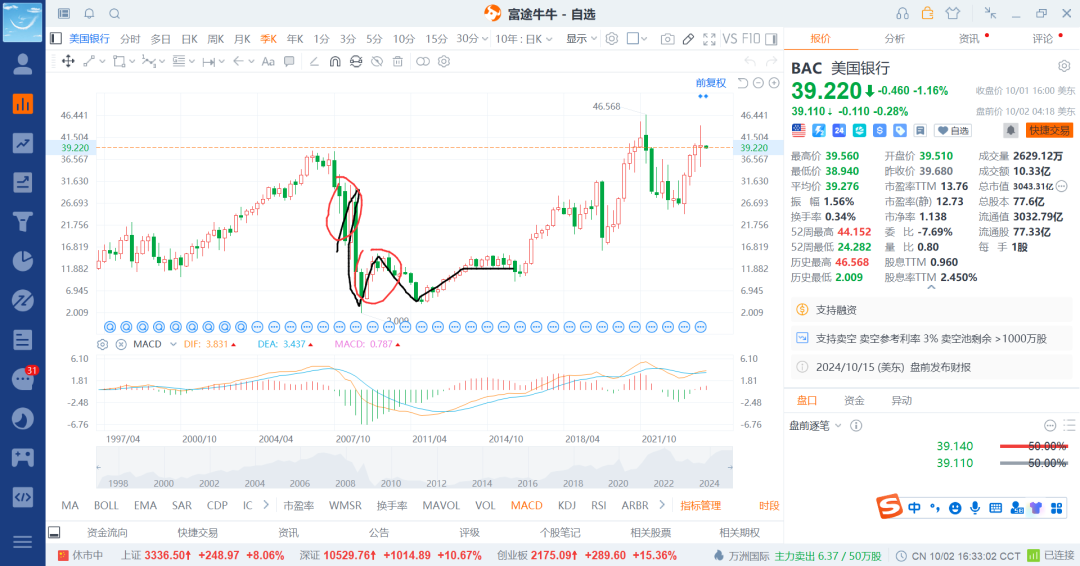The height and width of the screenshot is (566, 1080).
Task: Remove the MACD indicator with X icon
Action: tap(121, 344)
